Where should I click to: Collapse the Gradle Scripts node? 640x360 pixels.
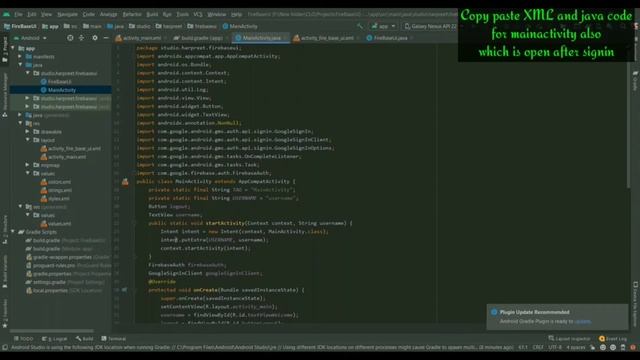13,232
